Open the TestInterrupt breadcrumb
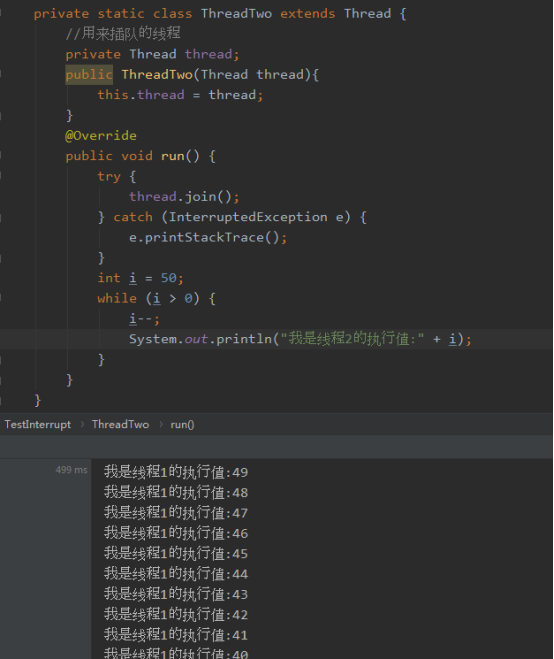554x659 pixels. point(38,424)
